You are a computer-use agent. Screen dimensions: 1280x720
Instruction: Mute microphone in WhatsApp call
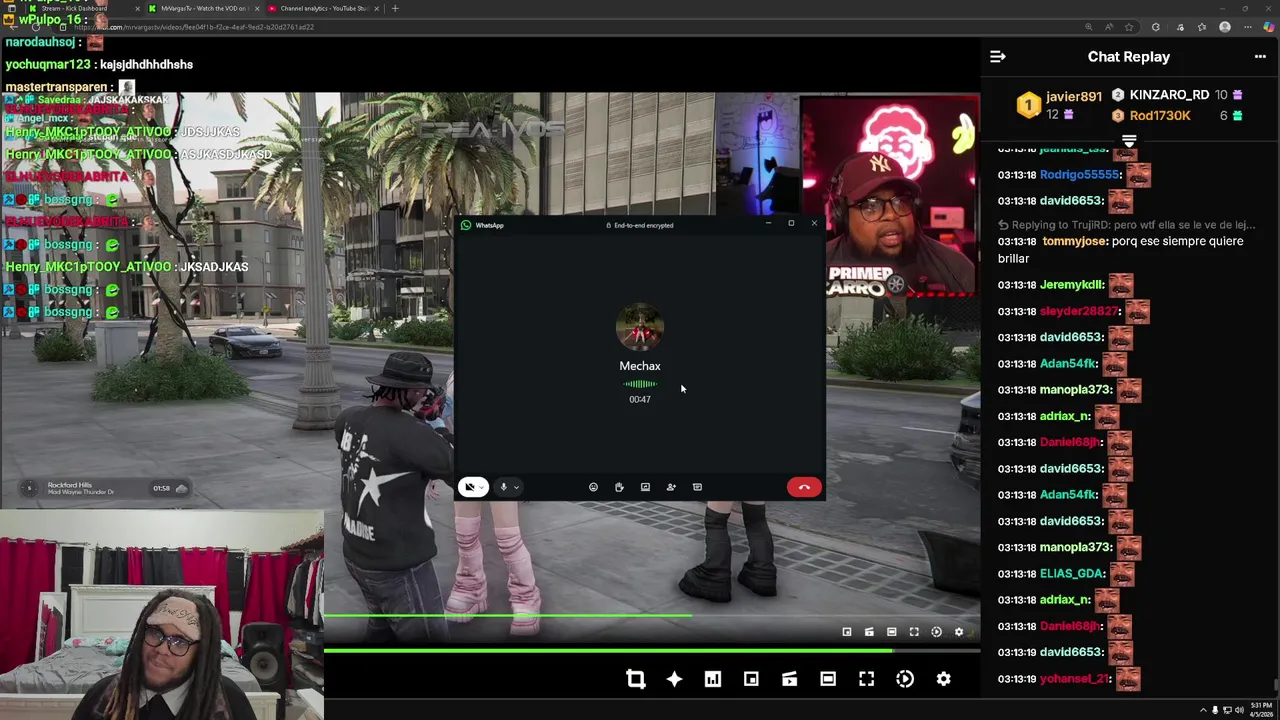[503, 487]
